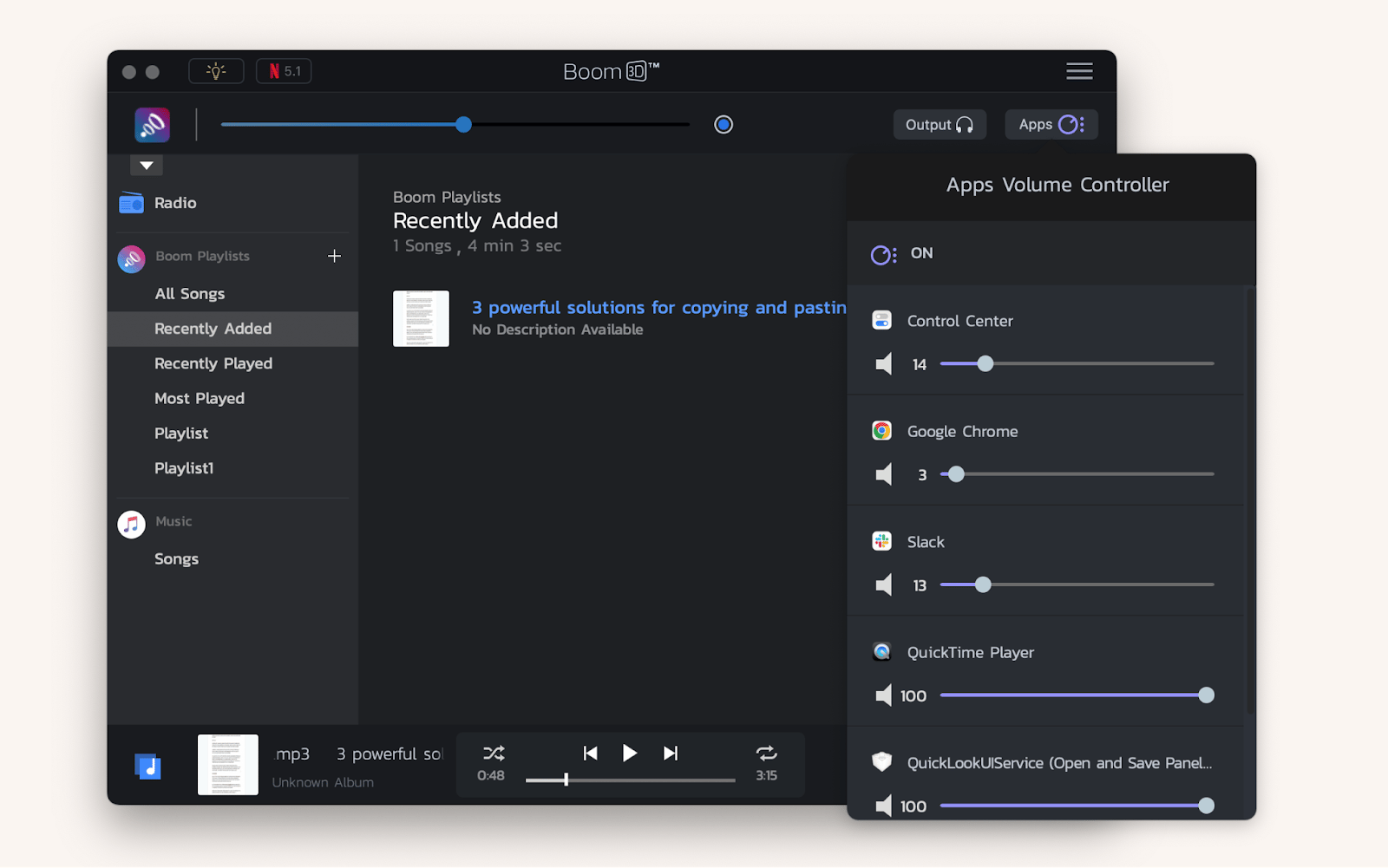Play the current track
The height and width of the screenshot is (868, 1388).
tap(630, 753)
